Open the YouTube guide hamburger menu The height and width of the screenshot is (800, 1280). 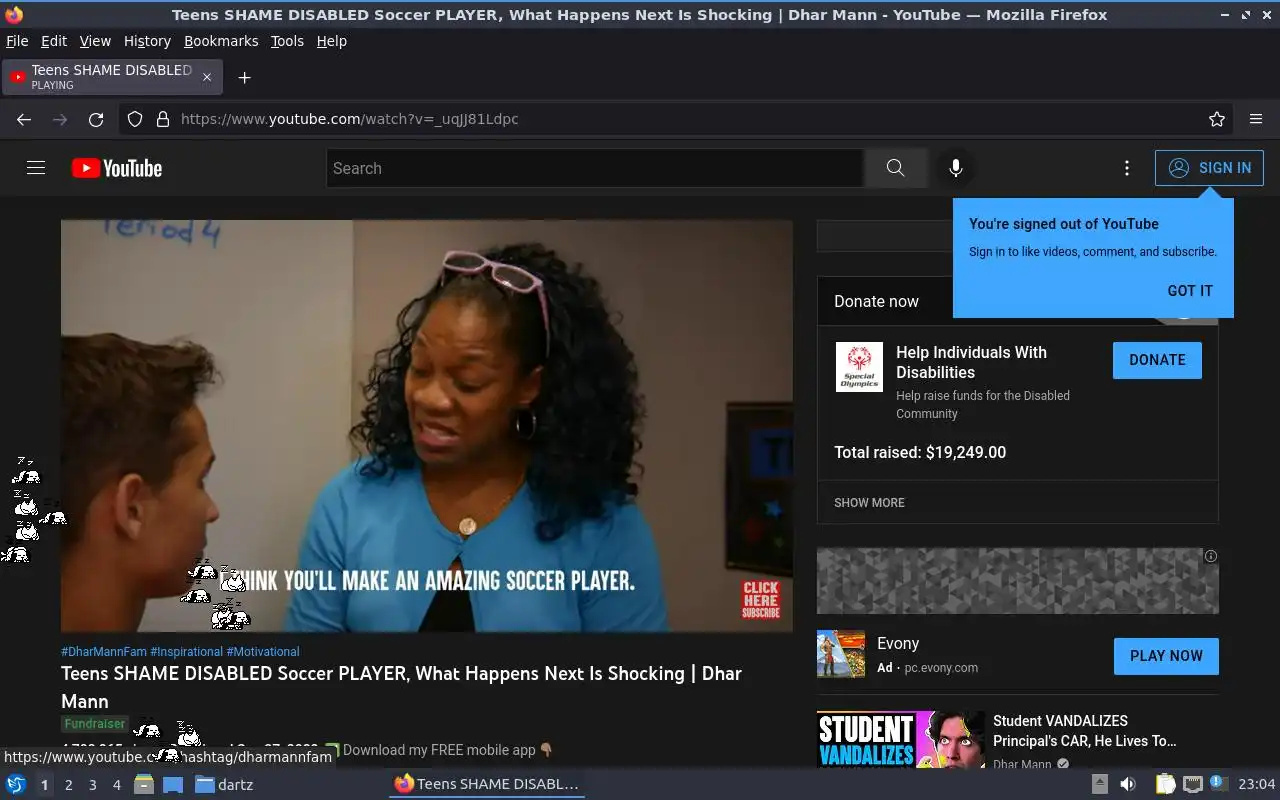(36, 168)
